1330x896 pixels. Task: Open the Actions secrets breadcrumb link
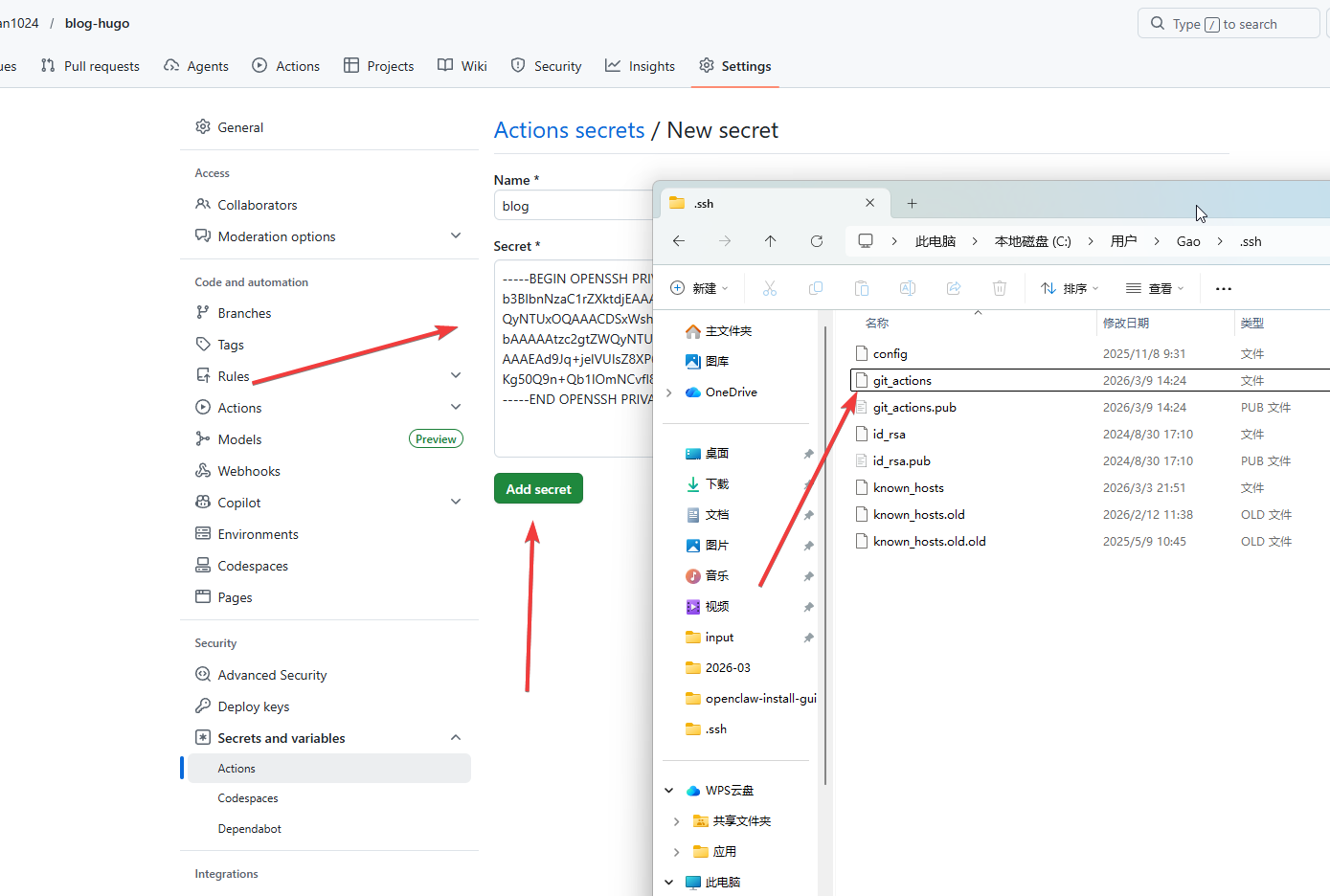pyautogui.click(x=569, y=130)
